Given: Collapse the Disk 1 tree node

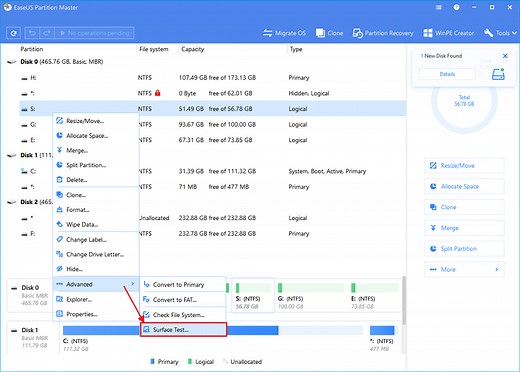Looking at the screenshot, I should pos(12,155).
